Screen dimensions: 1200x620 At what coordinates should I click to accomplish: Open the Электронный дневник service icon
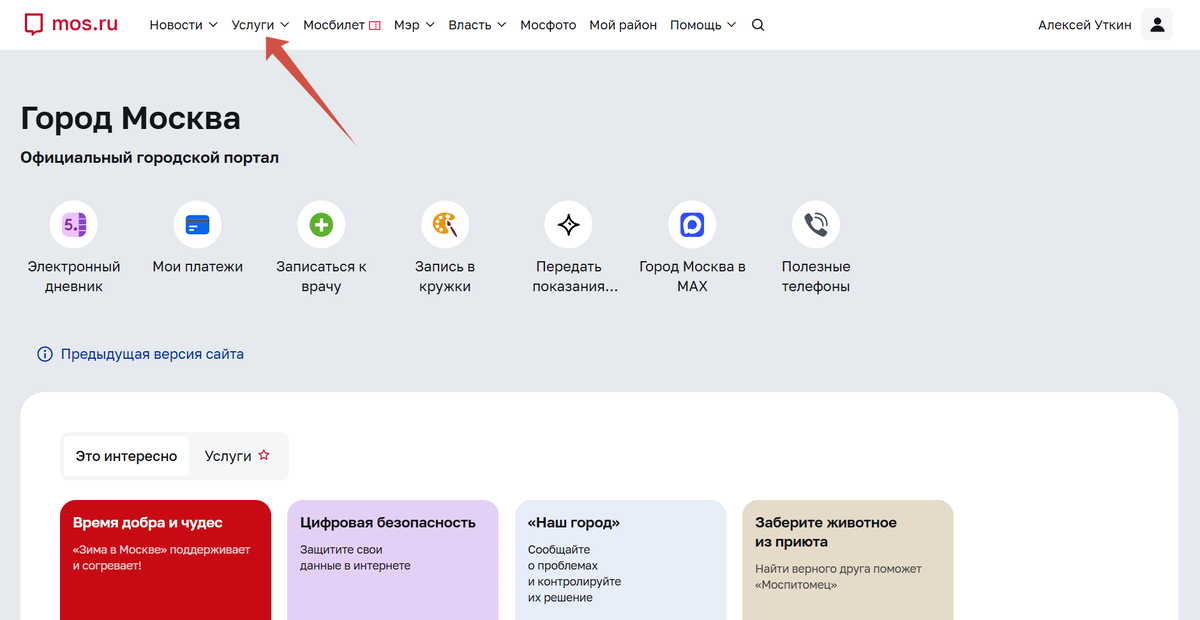point(74,224)
